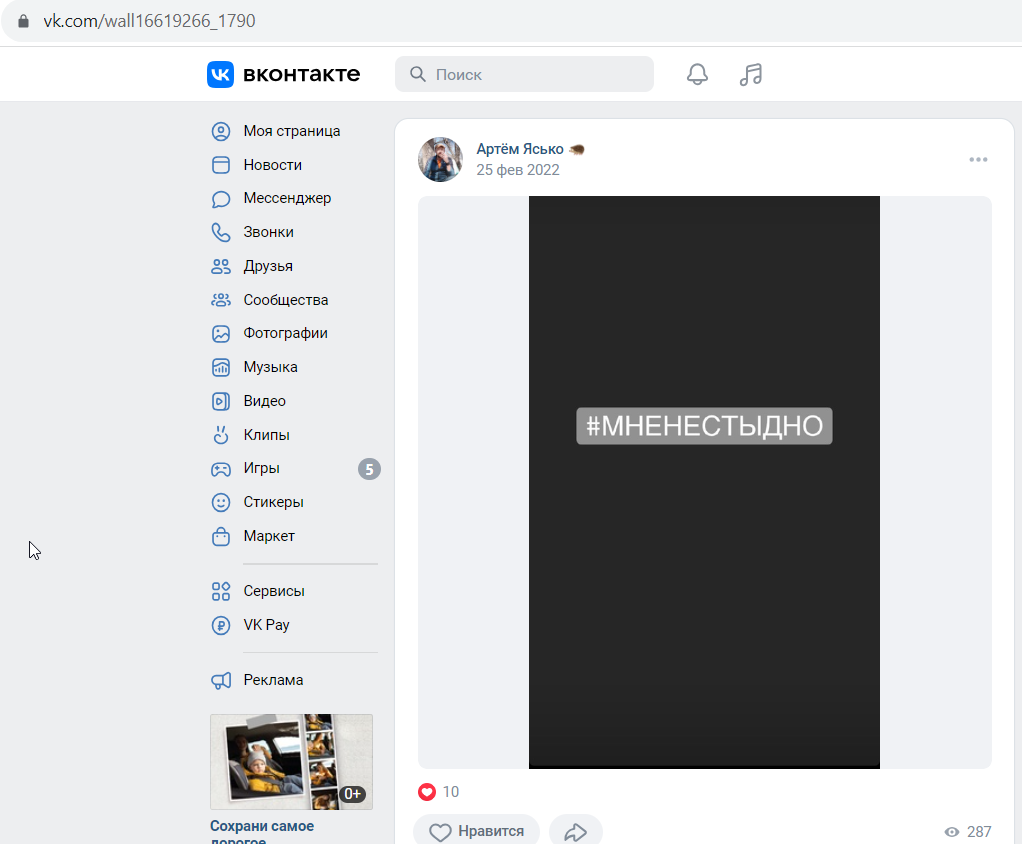Click the Сервисы label
Image resolution: width=1022 pixels, height=844 pixels.
(x=274, y=590)
